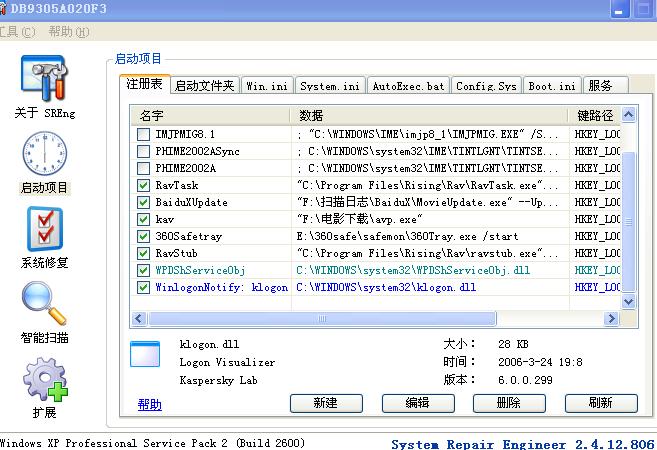
Task: Click the vertical scrollbar up arrow
Action: [x=629, y=114]
